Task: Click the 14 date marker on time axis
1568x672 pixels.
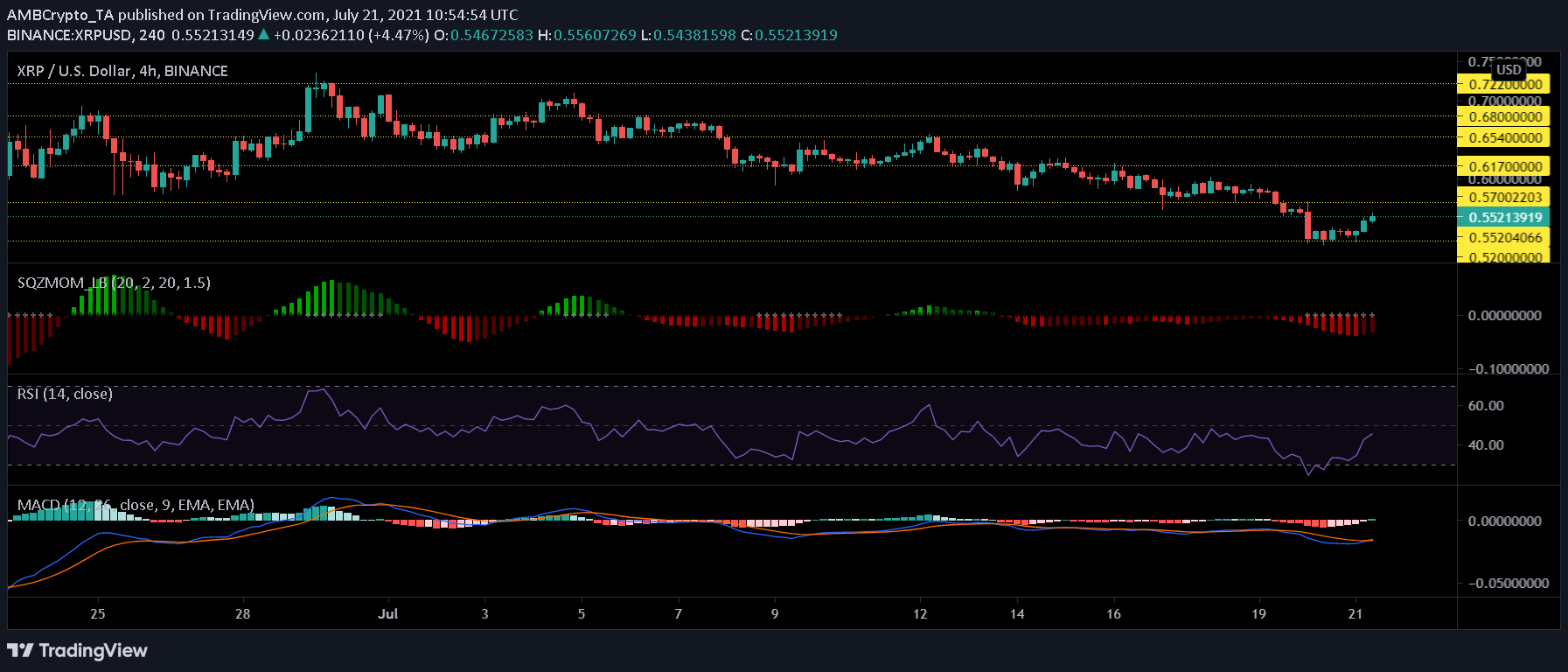Action: [x=1017, y=613]
